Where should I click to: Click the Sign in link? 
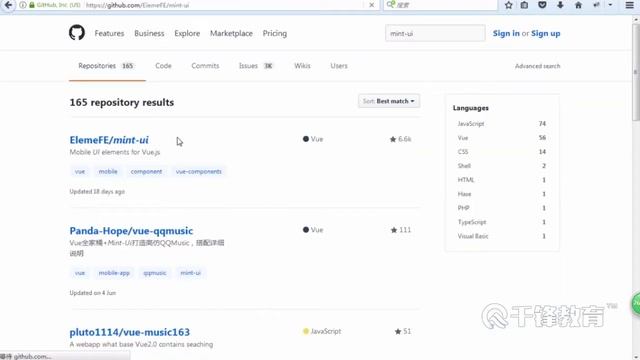pyautogui.click(x=506, y=33)
